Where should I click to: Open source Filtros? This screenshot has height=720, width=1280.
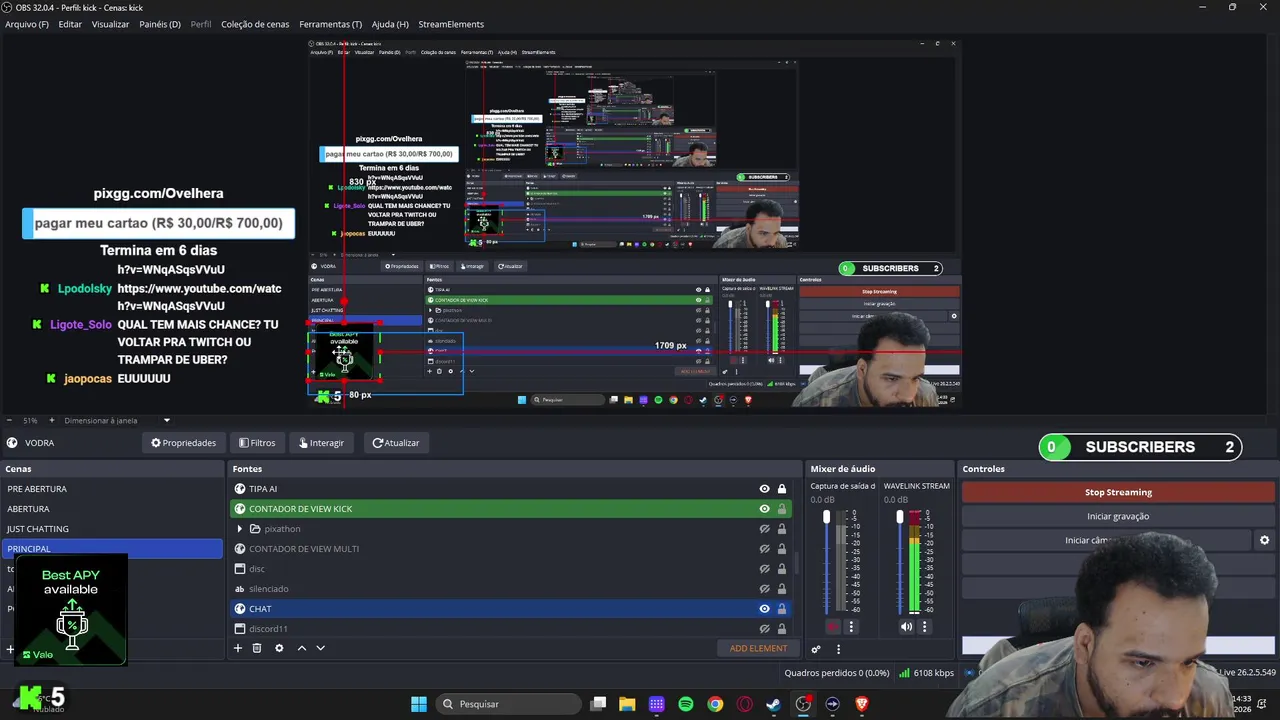(x=257, y=443)
